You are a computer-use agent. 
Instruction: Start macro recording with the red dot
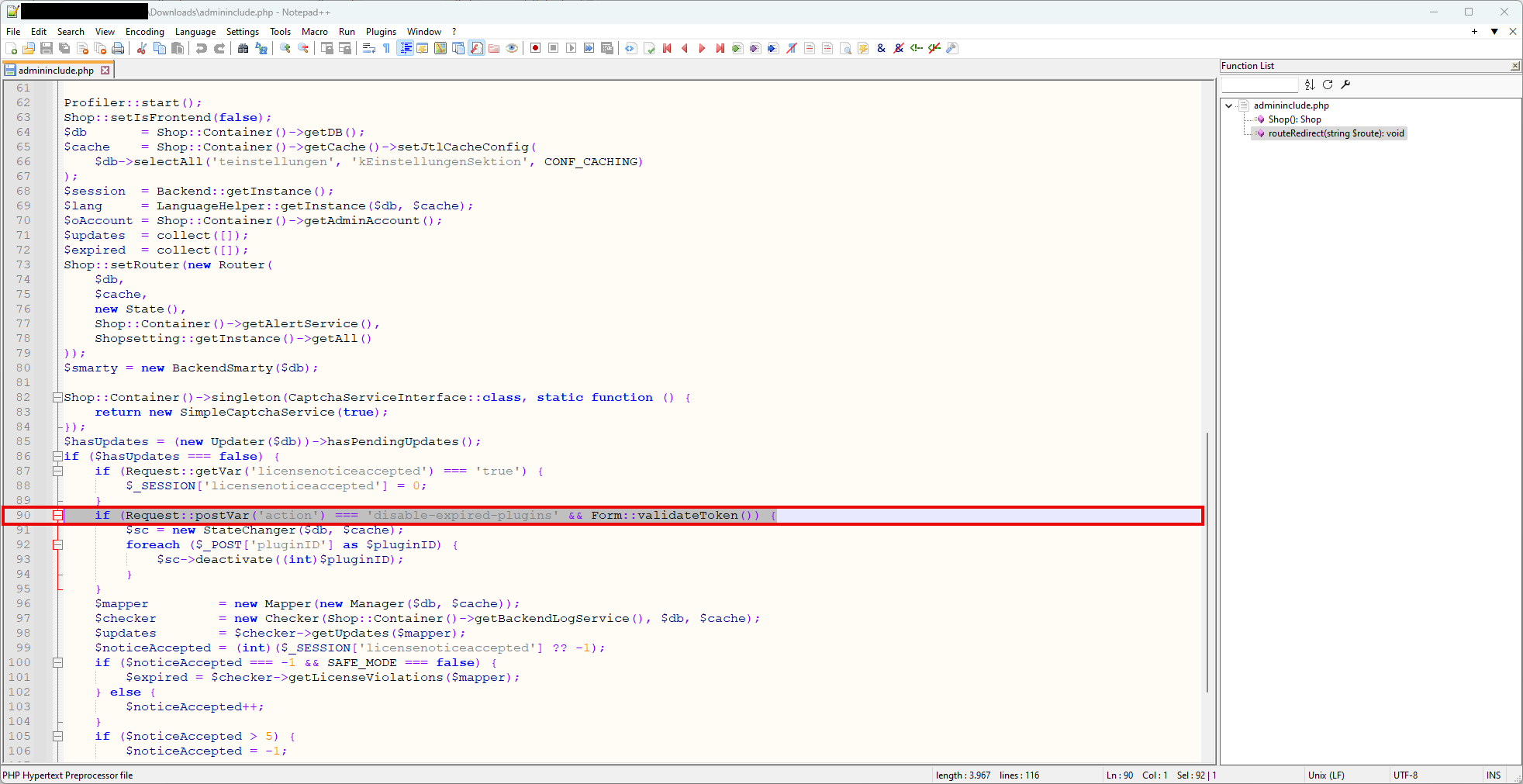[x=535, y=48]
